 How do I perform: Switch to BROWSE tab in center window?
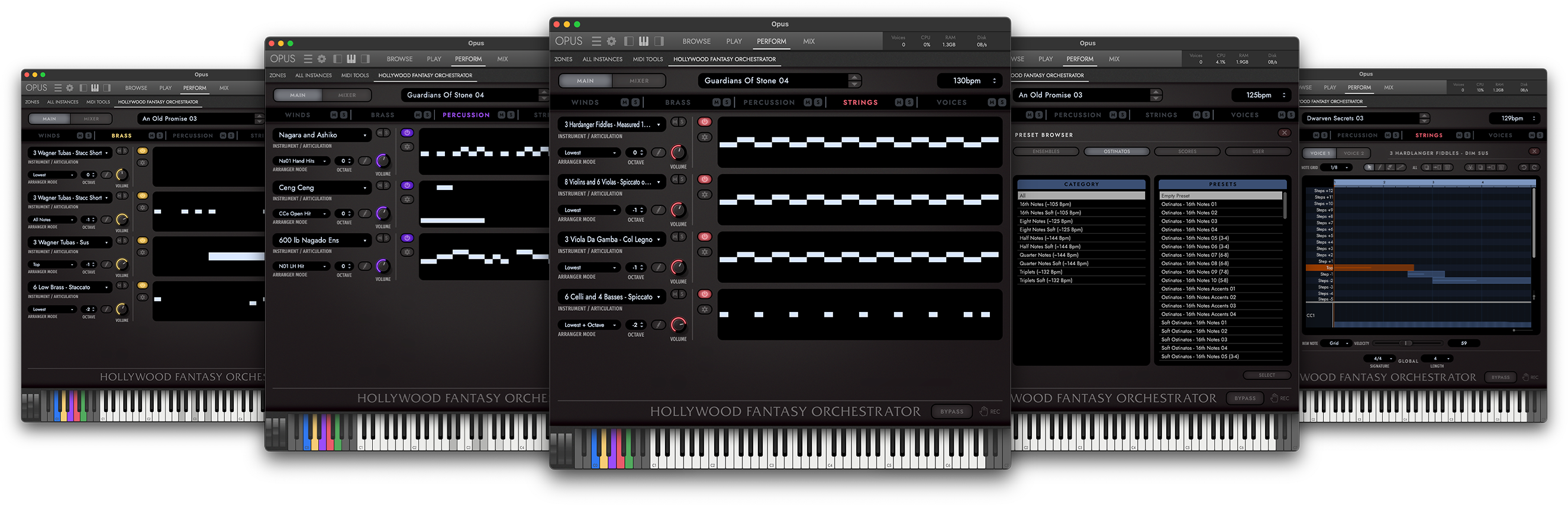tap(696, 41)
